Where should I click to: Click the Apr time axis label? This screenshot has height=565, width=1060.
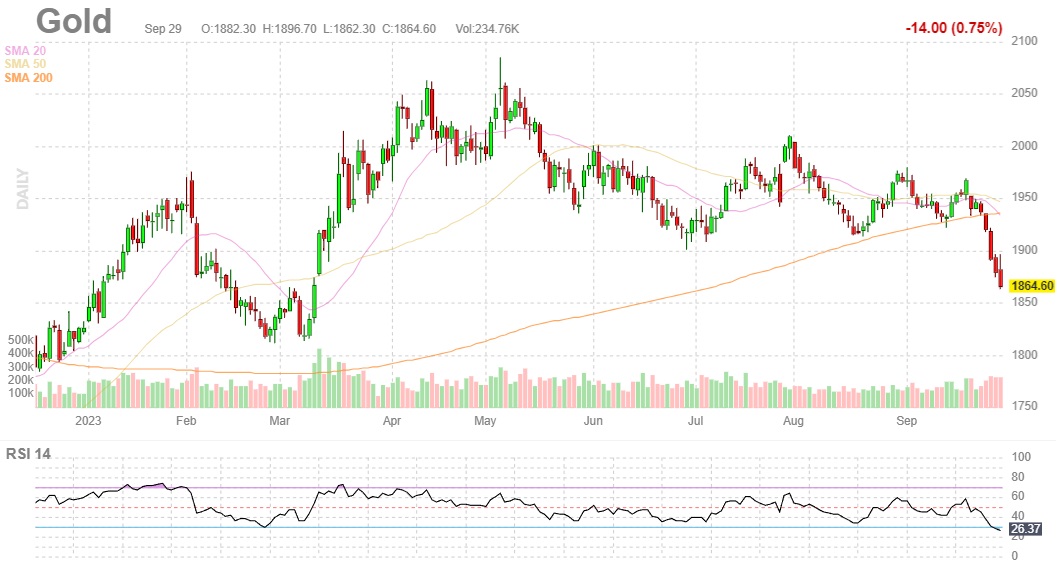391,420
